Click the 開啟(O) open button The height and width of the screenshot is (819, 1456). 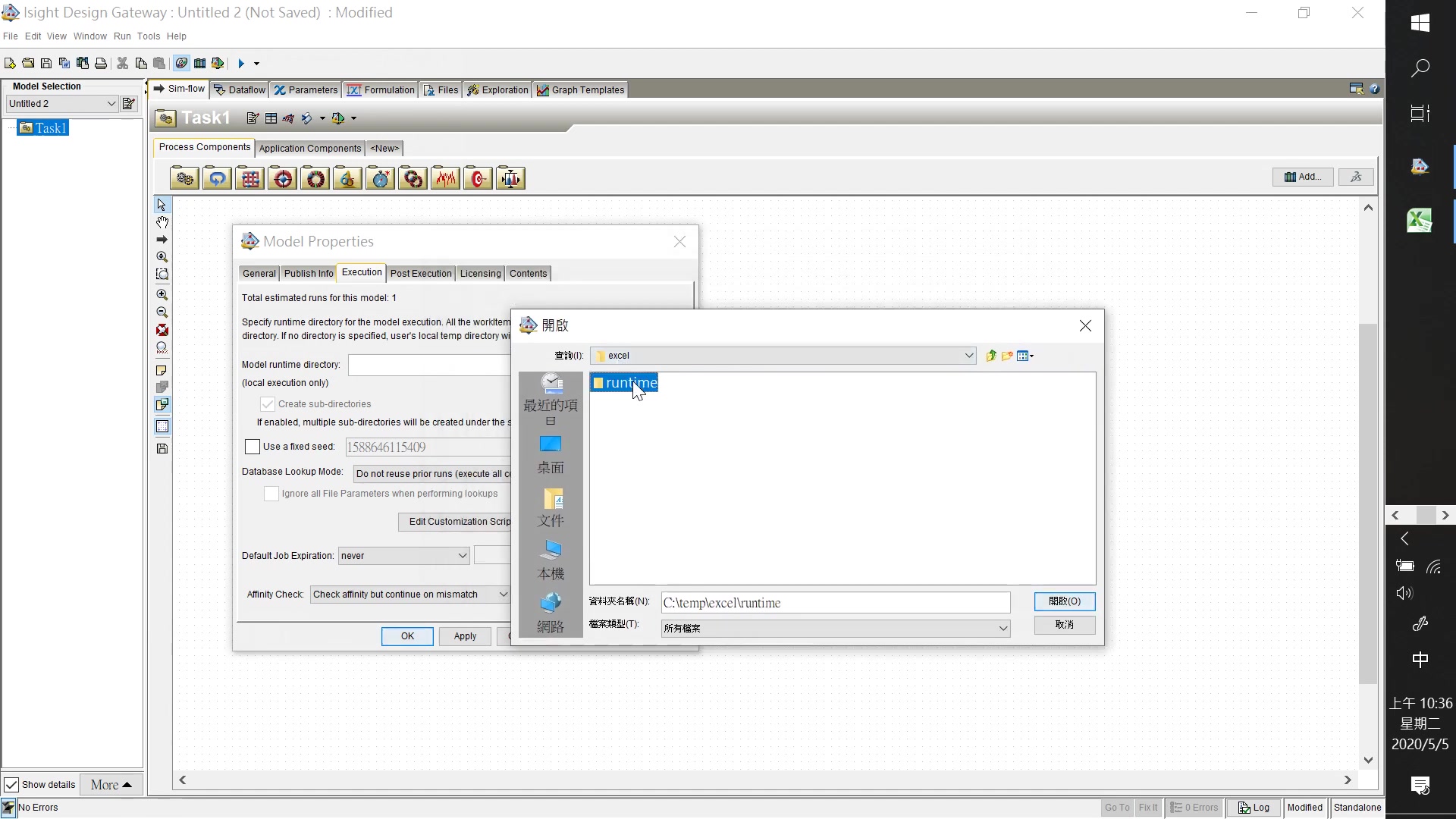[x=1065, y=601]
